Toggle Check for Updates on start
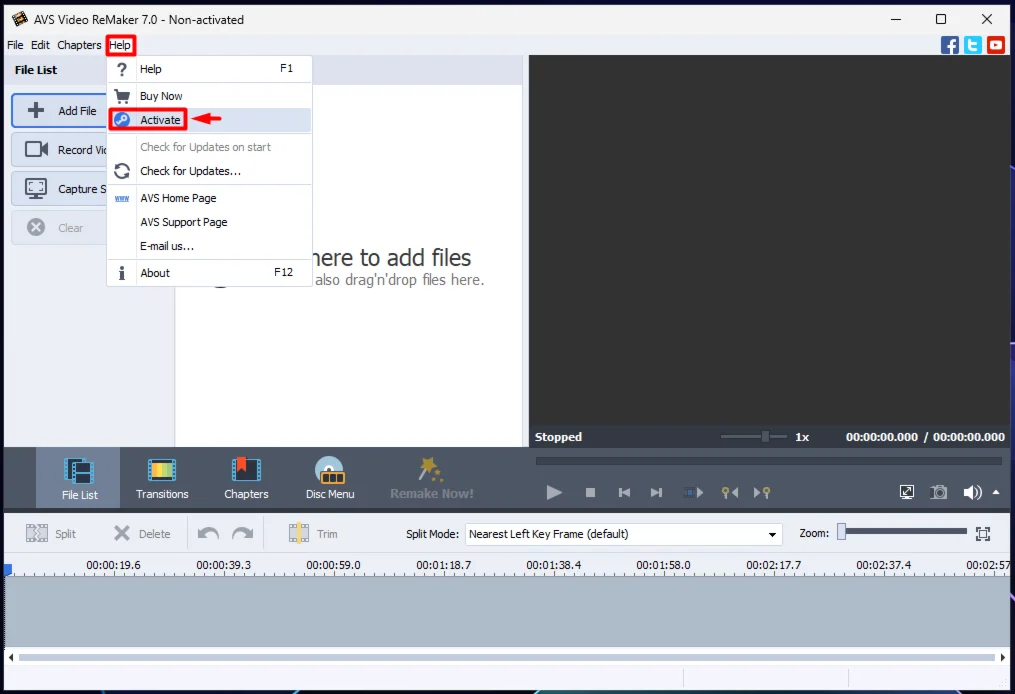Viewport: 1015px width, 694px height. (205, 147)
